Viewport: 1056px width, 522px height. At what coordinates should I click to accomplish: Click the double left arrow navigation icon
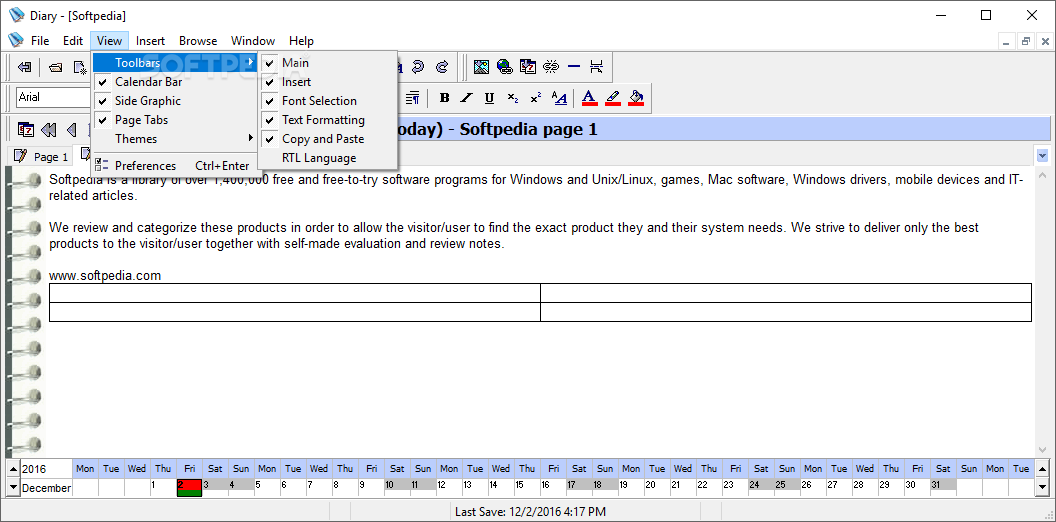[48, 129]
